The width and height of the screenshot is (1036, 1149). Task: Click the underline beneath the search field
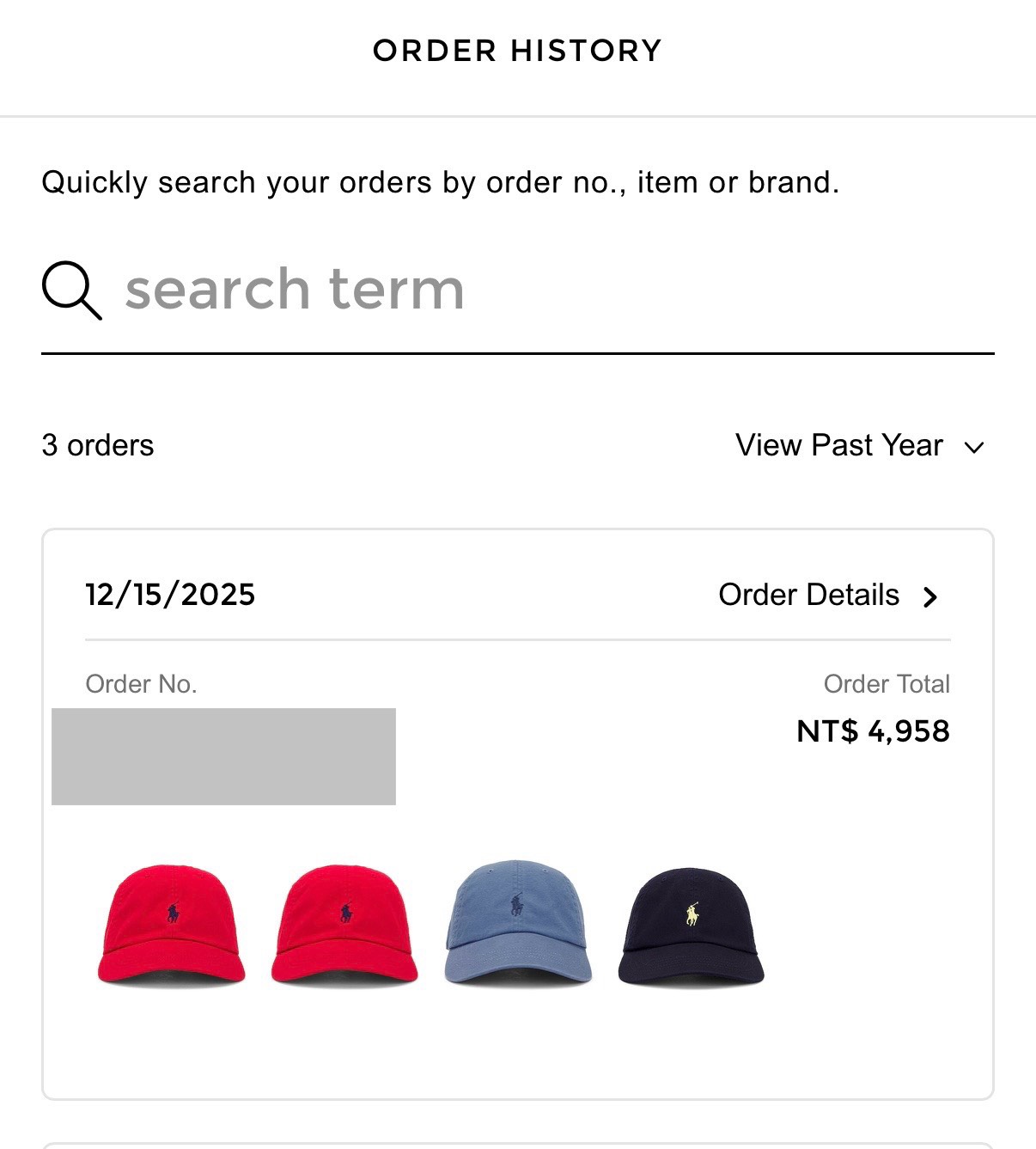(x=517, y=352)
